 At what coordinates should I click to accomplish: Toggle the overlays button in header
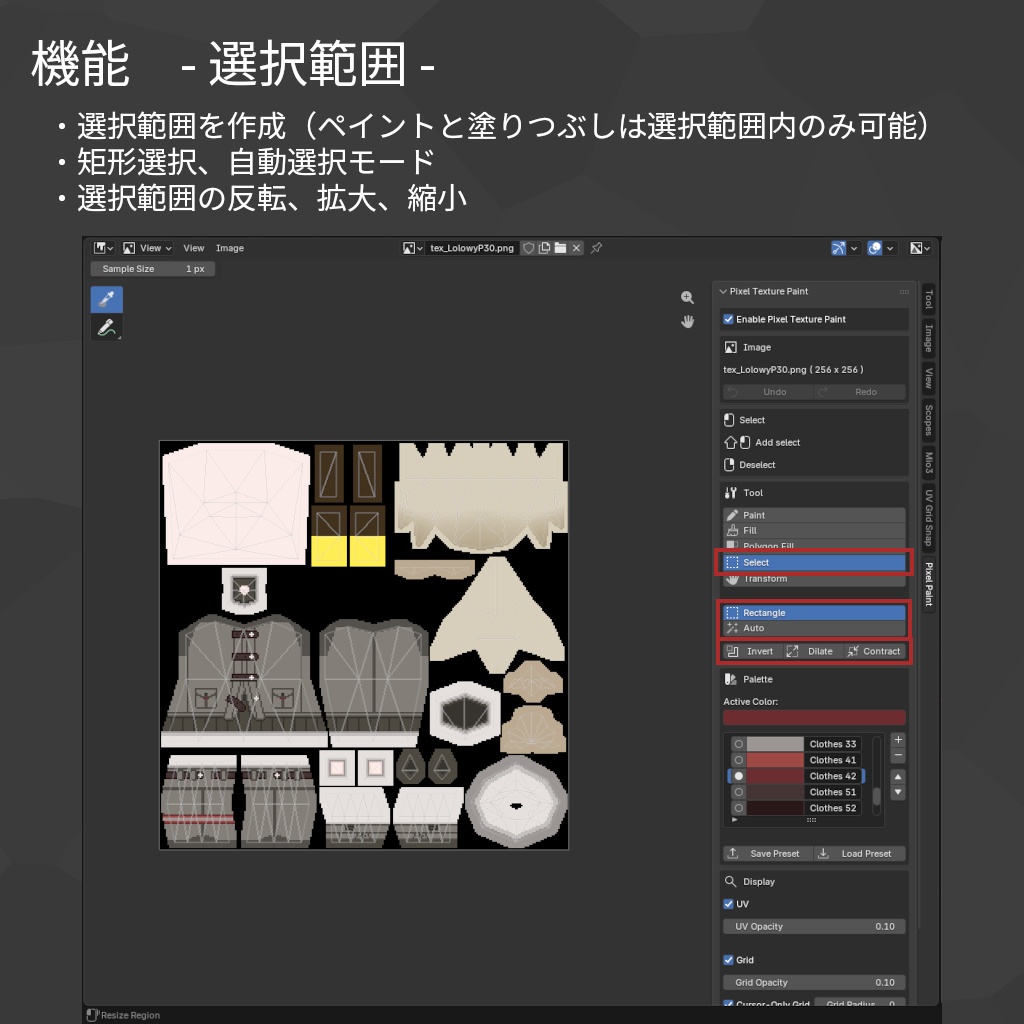coord(874,248)
